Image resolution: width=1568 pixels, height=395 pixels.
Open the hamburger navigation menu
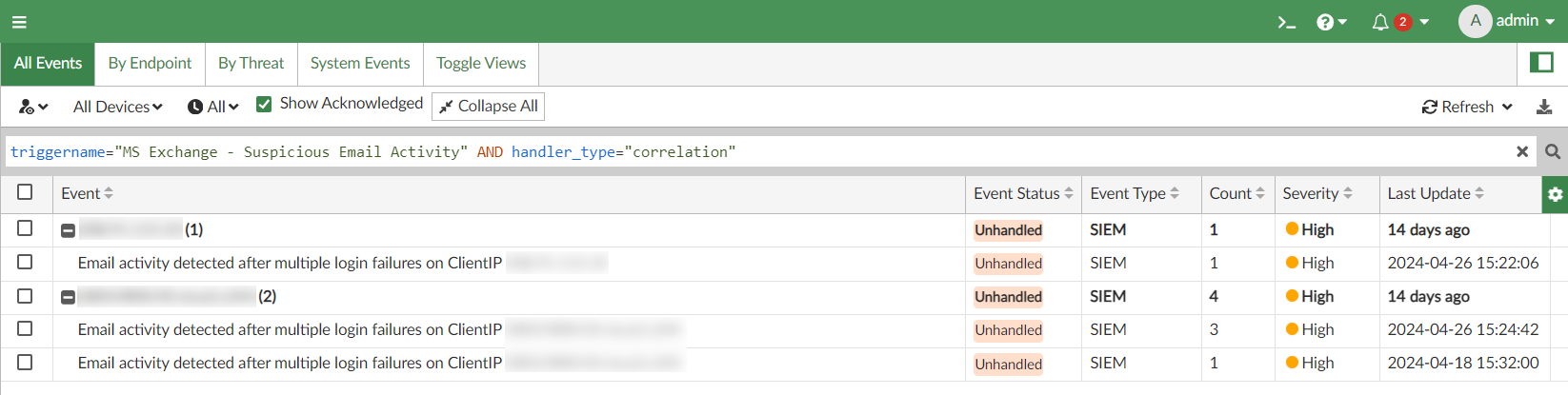pyautogui.click(x=19, y=22)
